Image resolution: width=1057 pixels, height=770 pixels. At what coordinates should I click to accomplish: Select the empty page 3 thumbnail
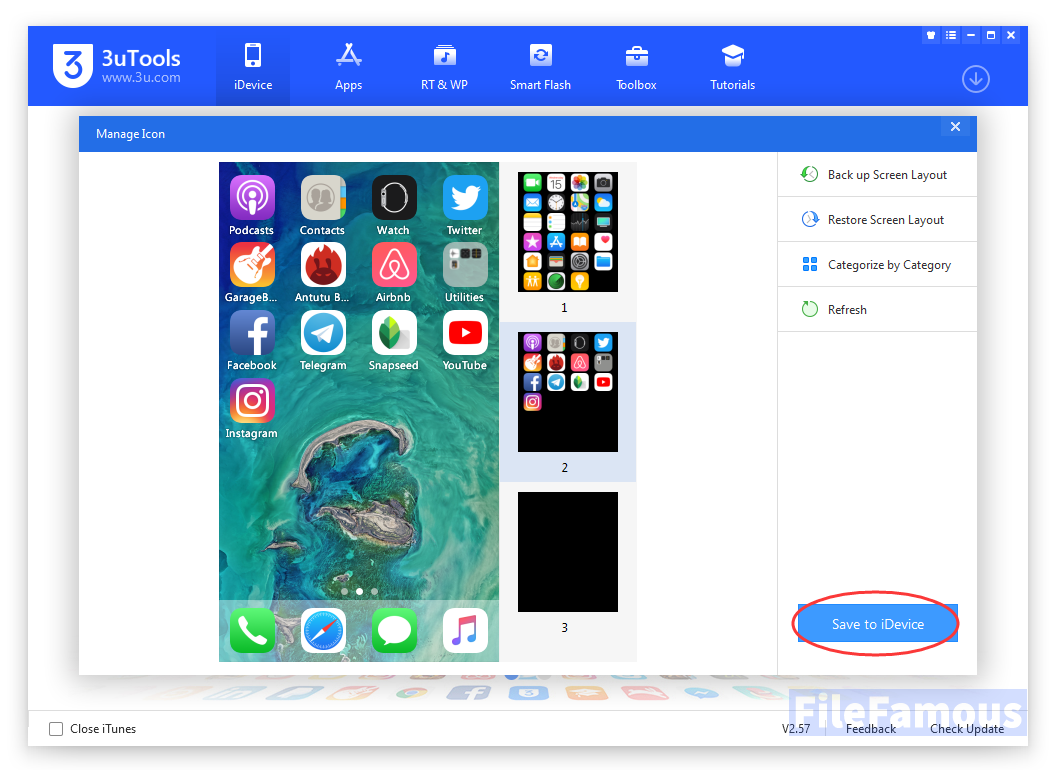[568, 552]
